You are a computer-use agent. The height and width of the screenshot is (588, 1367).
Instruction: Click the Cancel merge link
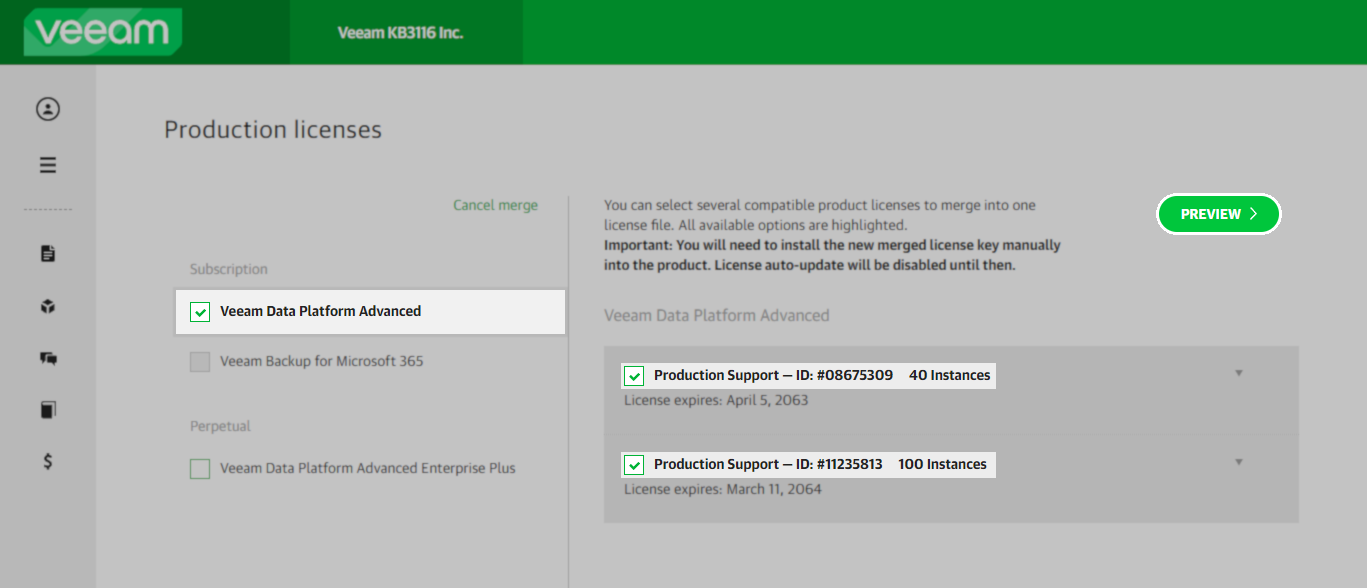pos(494,204)
